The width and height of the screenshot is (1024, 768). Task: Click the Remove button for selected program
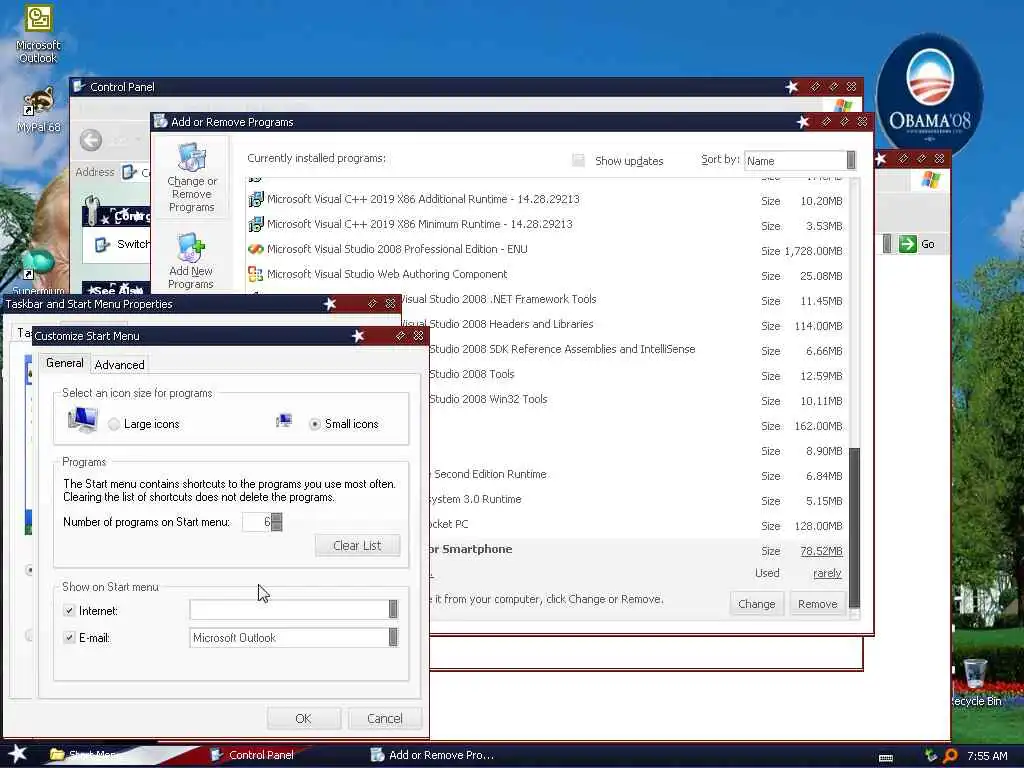click(818, 604)
